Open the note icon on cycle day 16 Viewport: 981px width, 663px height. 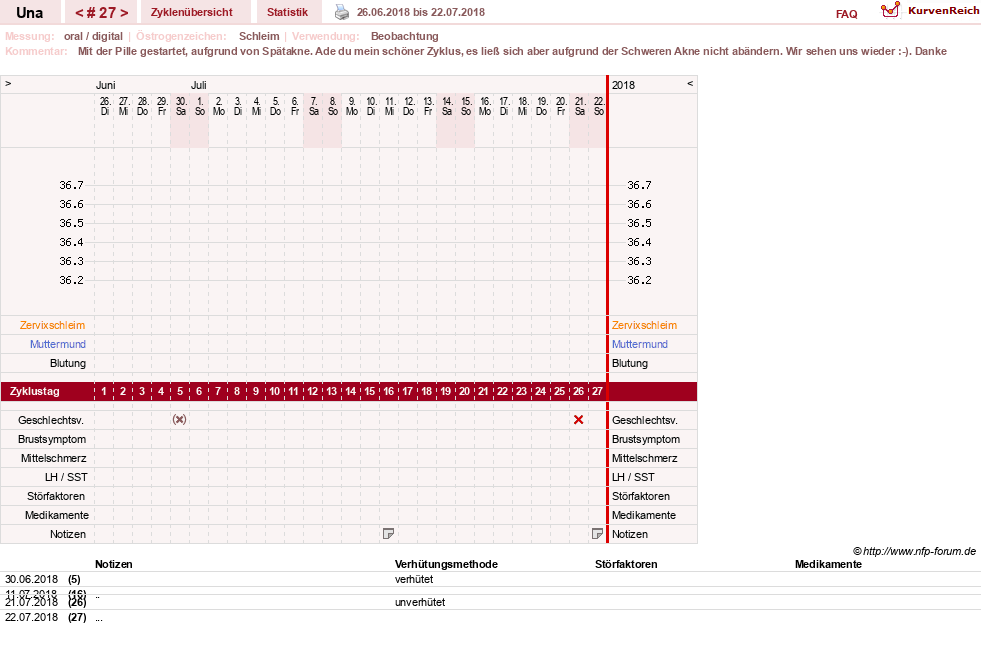coord(389,534)
